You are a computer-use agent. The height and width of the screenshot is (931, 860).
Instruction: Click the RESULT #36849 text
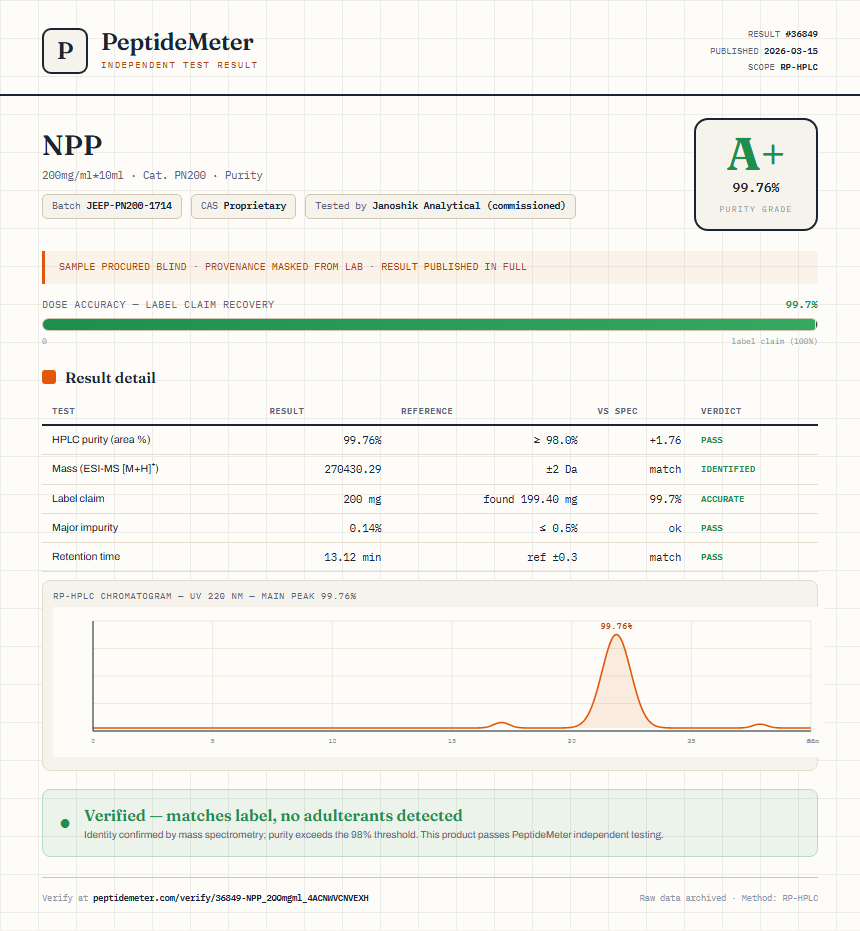tap(783, 34)
